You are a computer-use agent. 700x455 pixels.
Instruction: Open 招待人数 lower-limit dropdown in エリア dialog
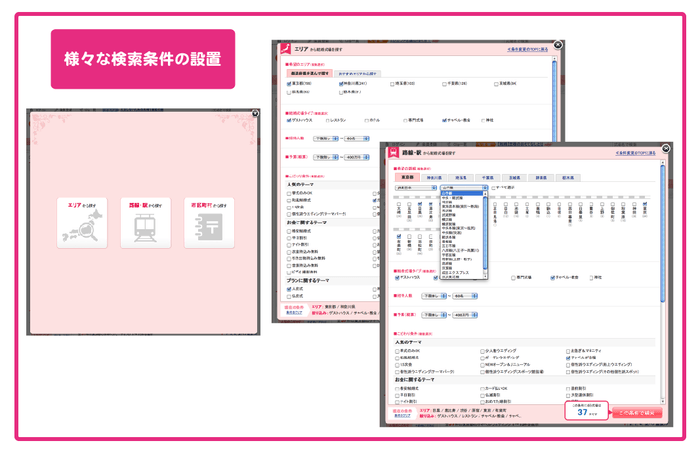click(326, 138)
